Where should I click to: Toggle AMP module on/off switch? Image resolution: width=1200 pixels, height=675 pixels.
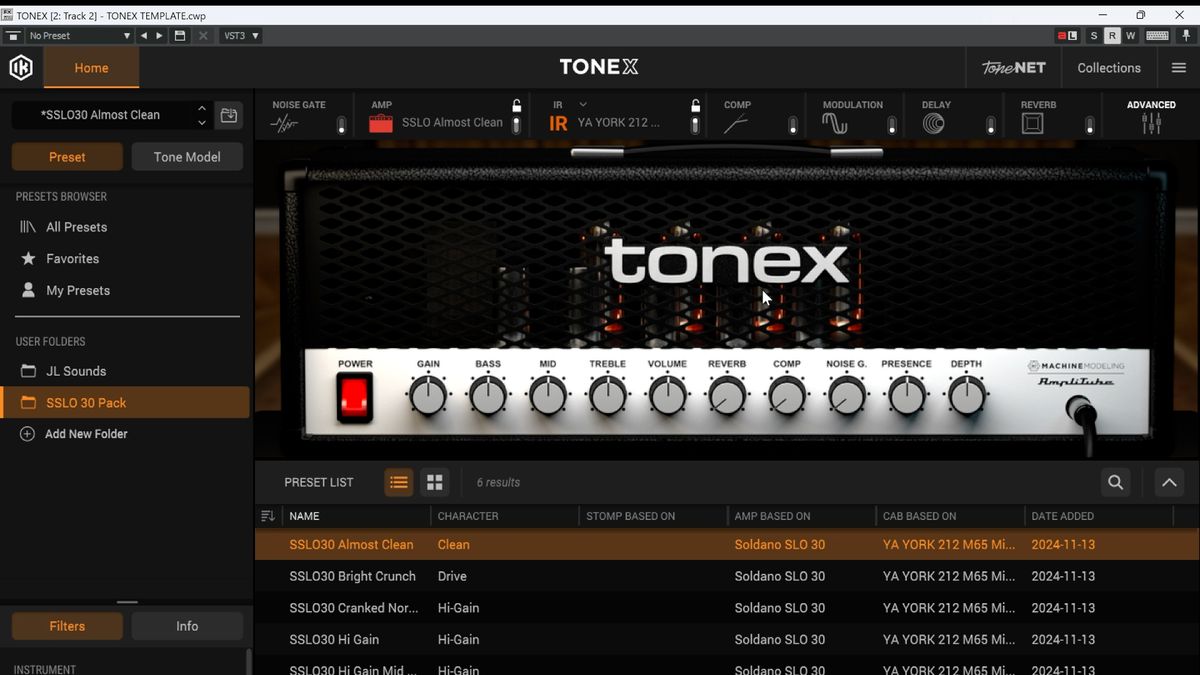pos(516,125)
